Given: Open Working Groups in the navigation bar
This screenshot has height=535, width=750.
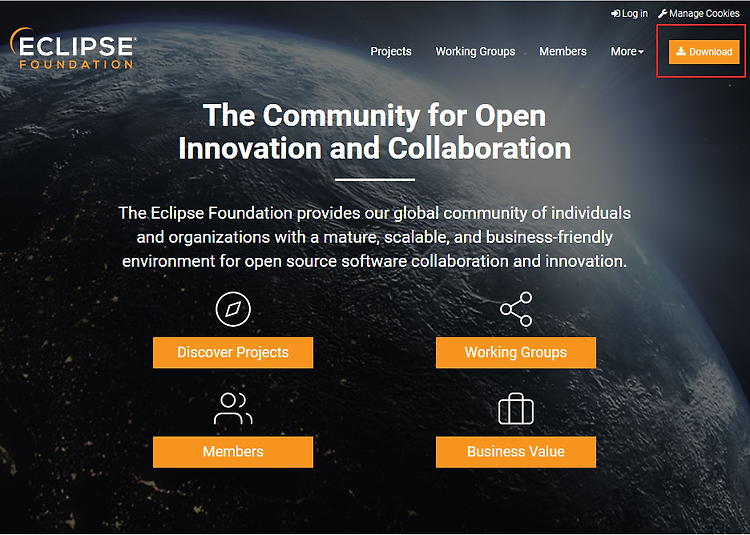Looking at the screenshot, I should (475, 51).
